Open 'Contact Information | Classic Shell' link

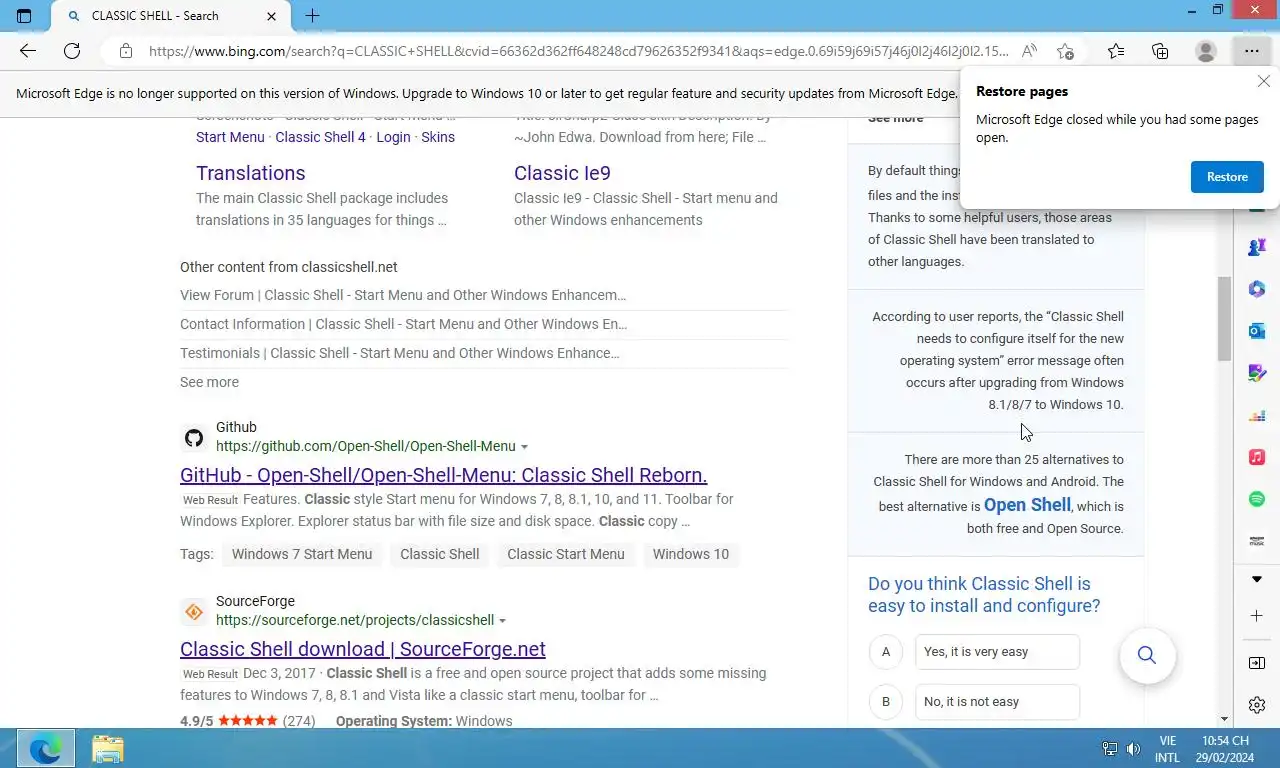[x=404, y=324]
